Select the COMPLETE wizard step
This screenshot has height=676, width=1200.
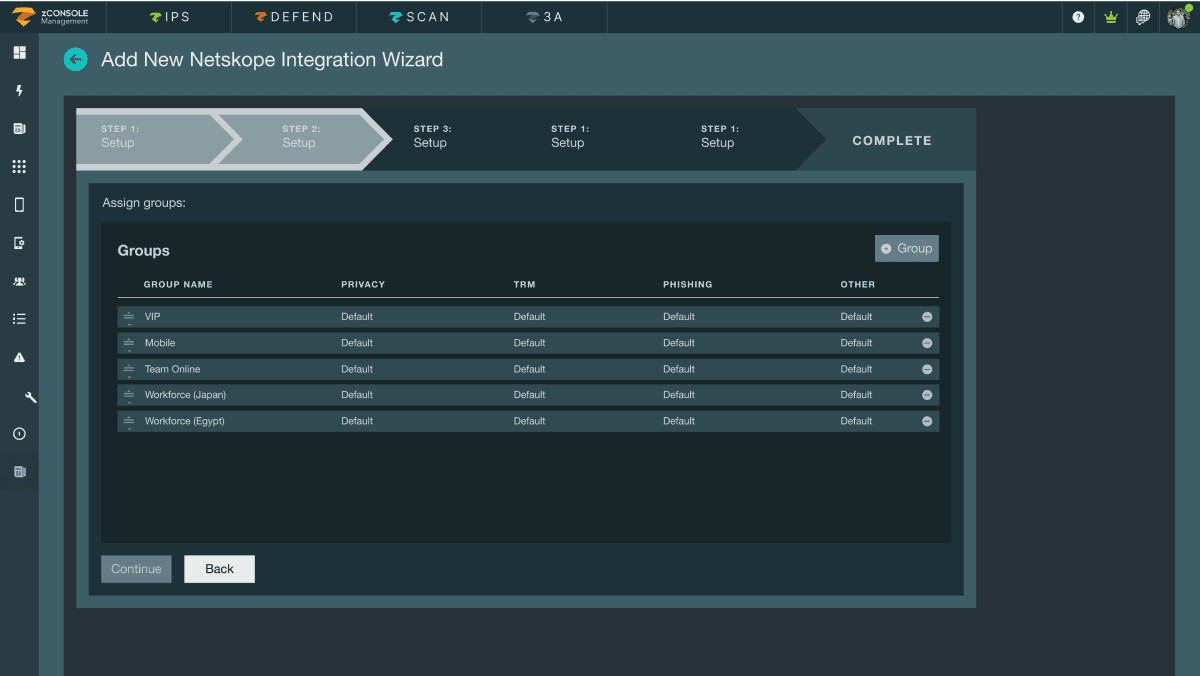[x=891, y=140]
